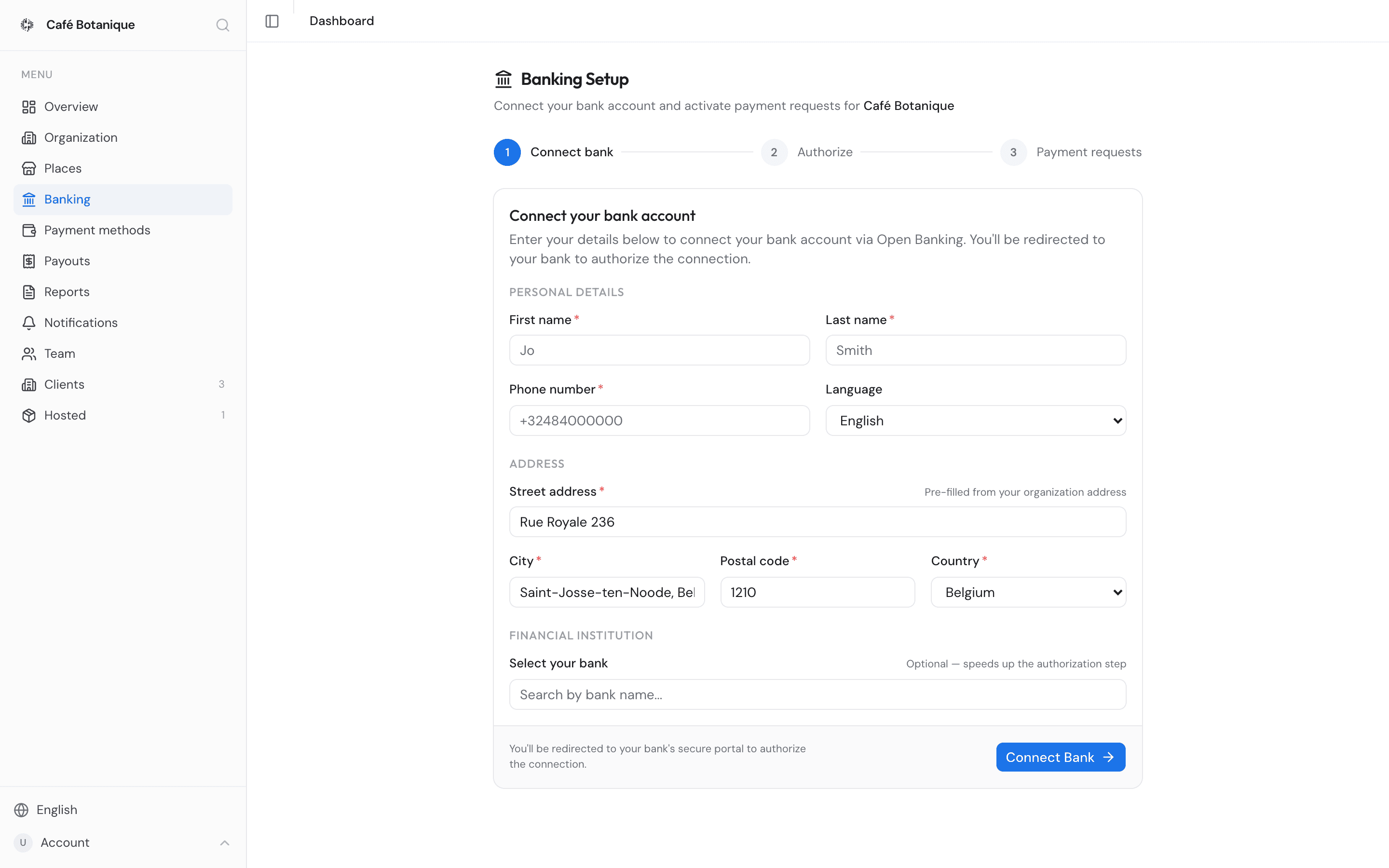The image size is (1389, 868).
Task: Open the Payouts menu label
Action: click(67, 261)
